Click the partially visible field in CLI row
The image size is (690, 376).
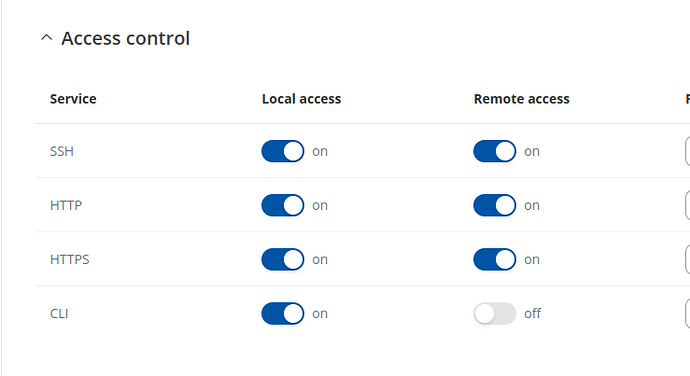[687, 313]
